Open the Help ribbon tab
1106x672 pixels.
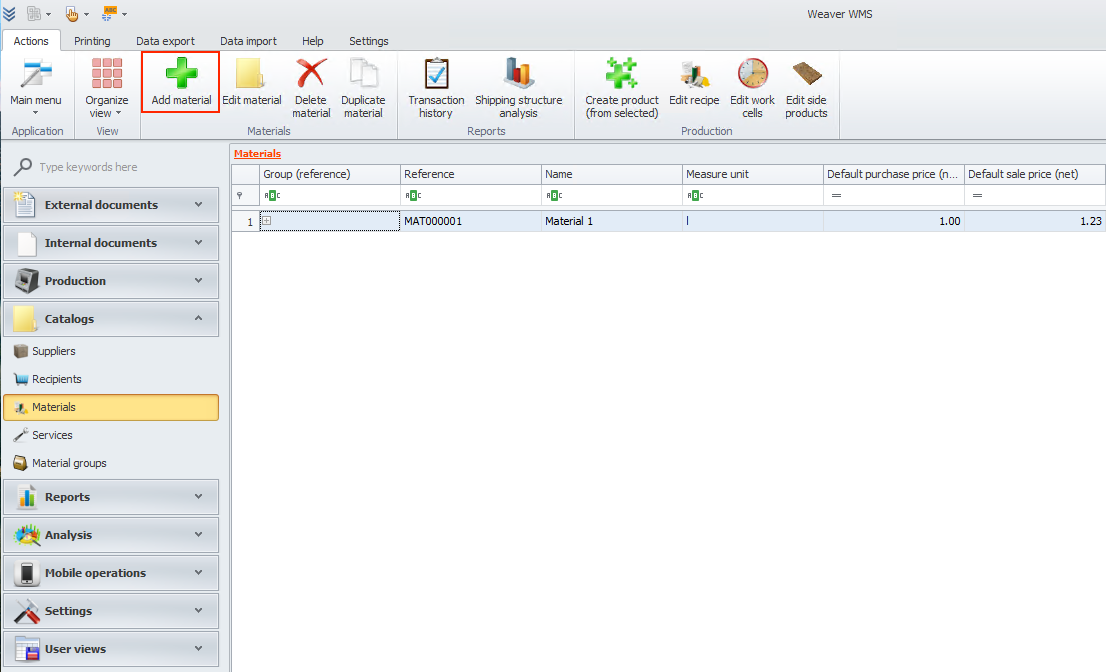pos(312,41)
